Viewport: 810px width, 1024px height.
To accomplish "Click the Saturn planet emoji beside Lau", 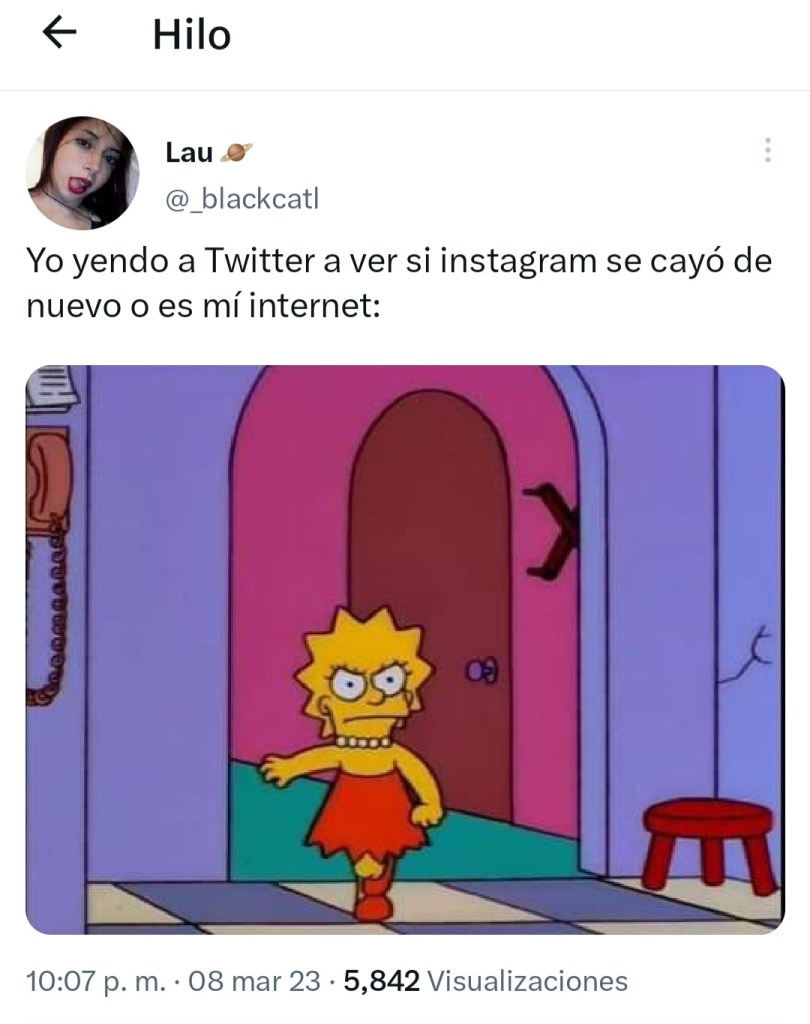I will point(236,153).
